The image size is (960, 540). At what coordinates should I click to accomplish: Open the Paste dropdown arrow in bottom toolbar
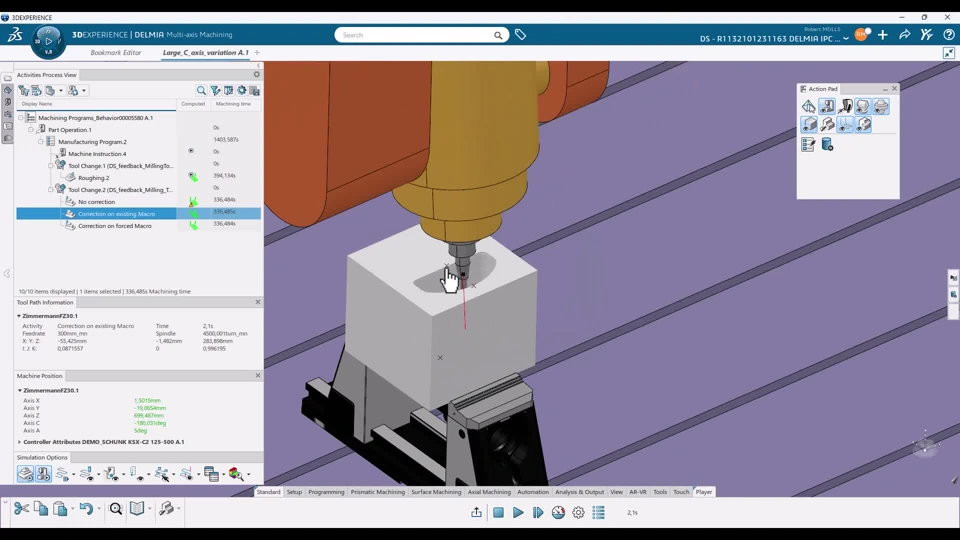(72, 509)
